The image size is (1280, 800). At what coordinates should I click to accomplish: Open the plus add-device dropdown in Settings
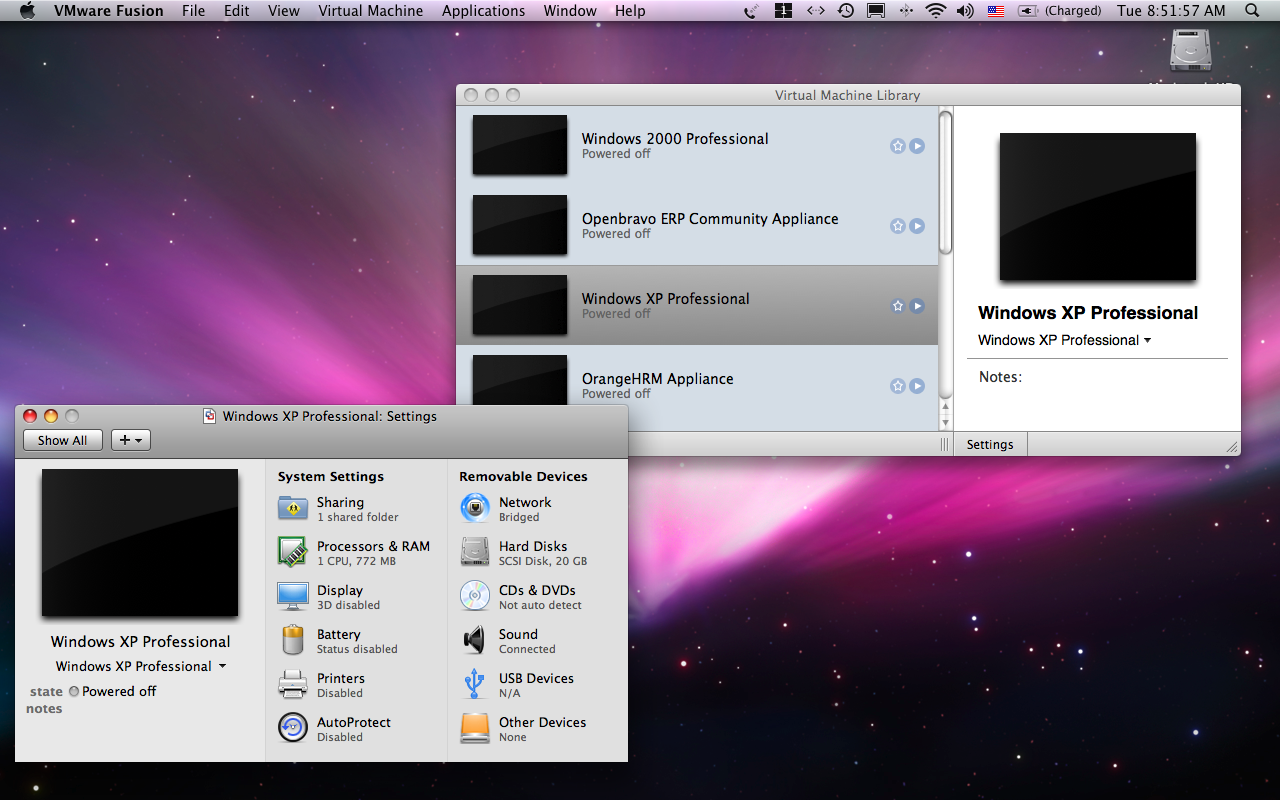131,440
